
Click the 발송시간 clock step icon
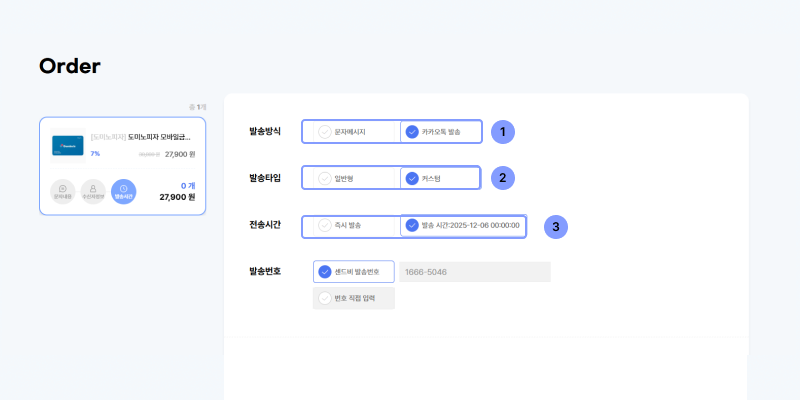(x=123, y=191)
